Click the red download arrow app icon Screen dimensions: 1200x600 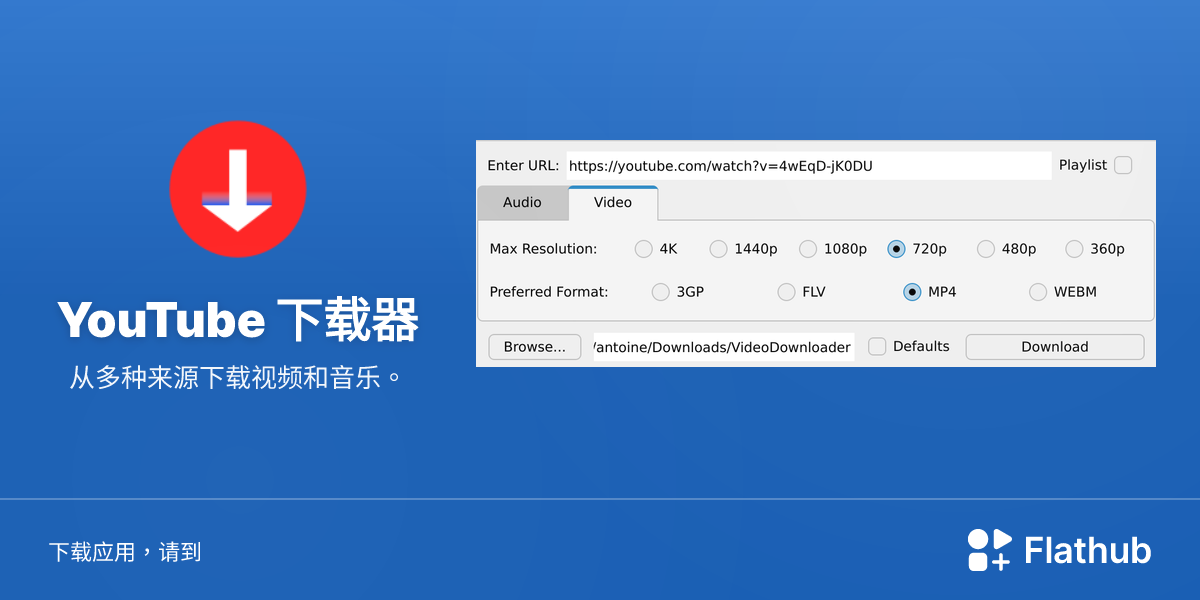click(238, 190)
